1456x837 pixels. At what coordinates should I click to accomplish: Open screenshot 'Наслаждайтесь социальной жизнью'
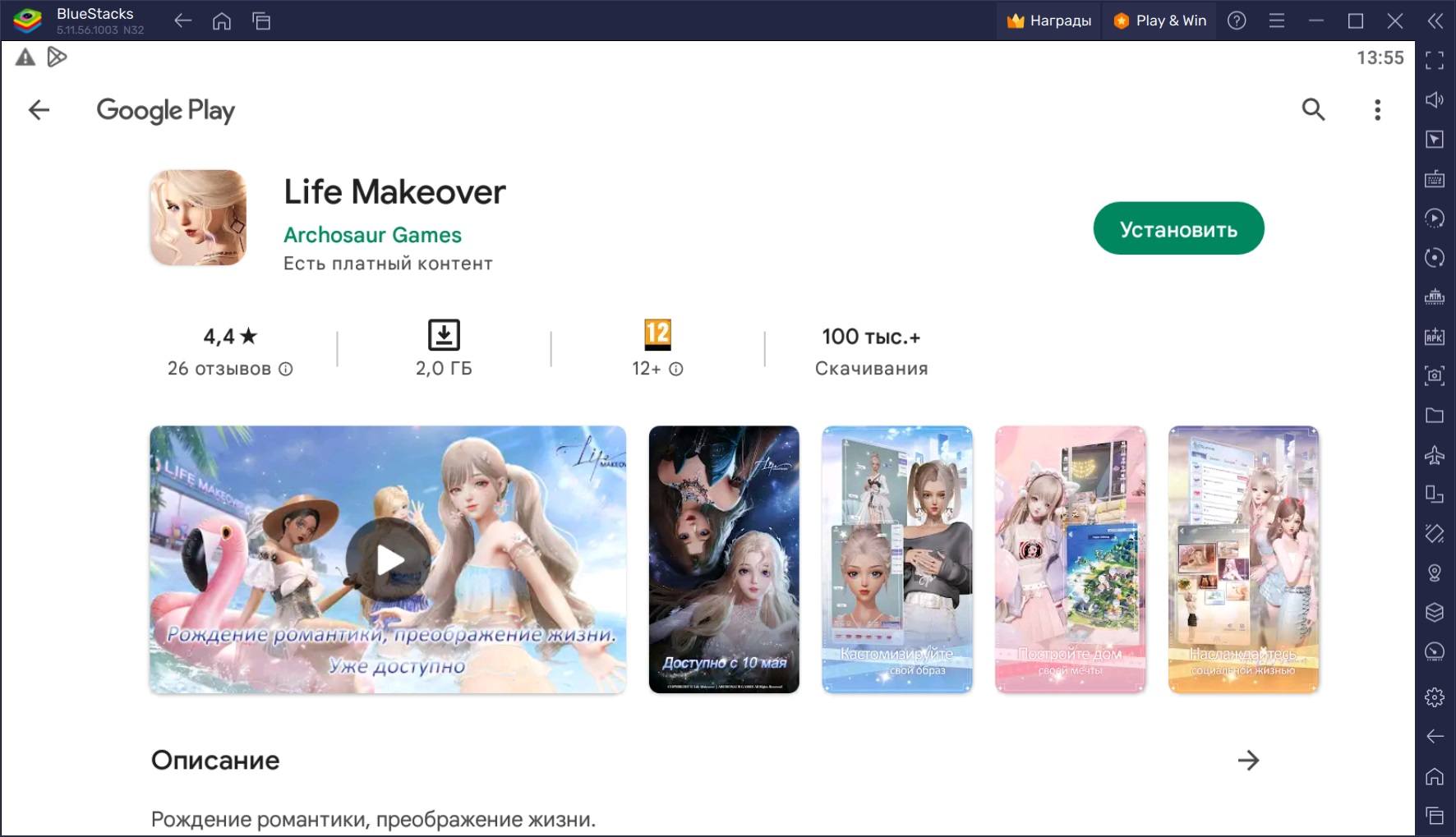(1244, 559)
